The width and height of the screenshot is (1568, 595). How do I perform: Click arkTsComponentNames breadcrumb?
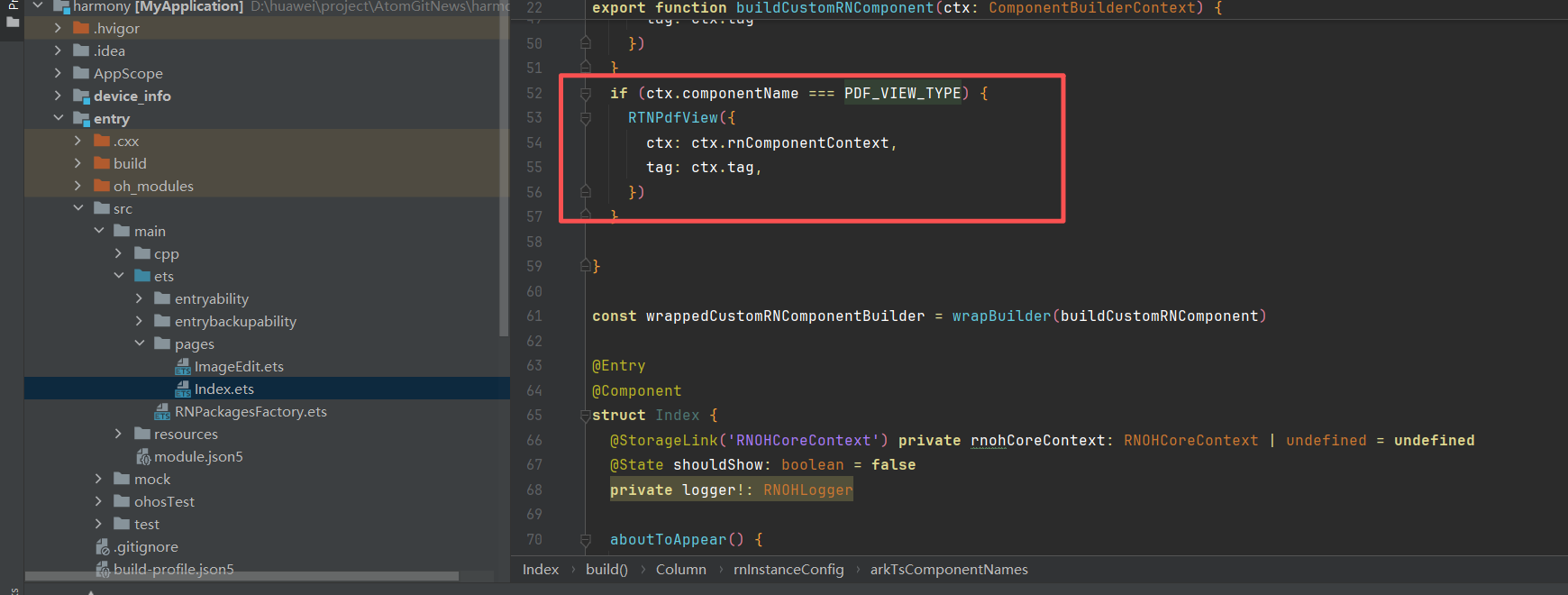(949, 569)
